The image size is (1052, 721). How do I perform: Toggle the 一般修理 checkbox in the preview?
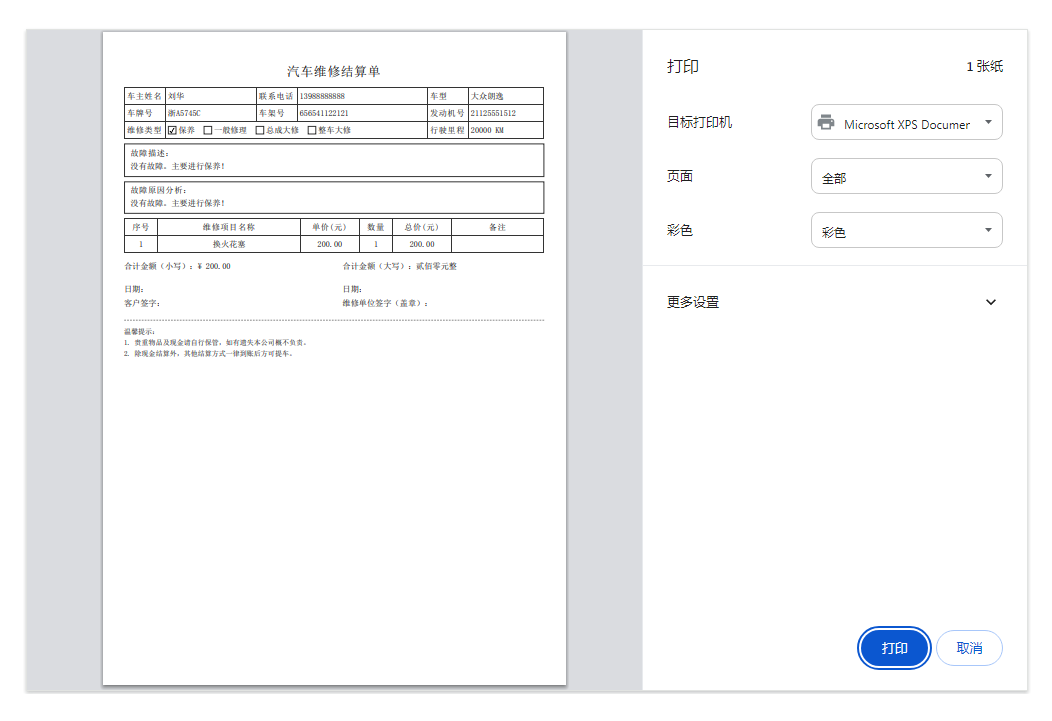[x=208, y=130]
